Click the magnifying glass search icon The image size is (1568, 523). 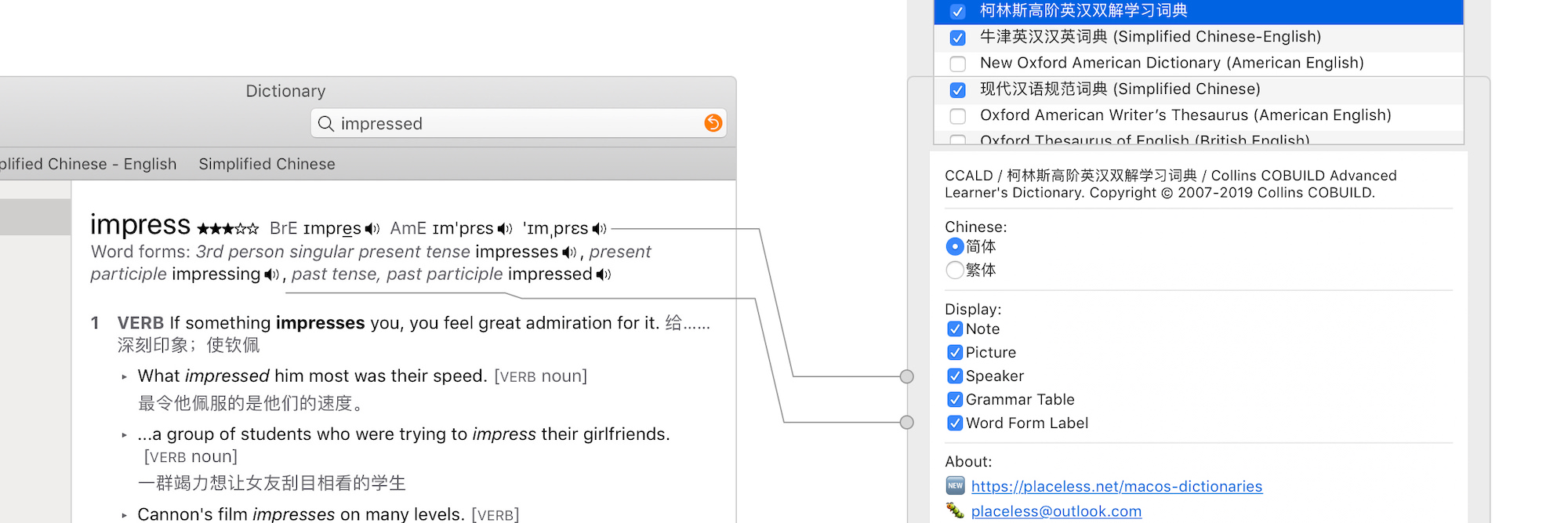[x=326, y=124]
